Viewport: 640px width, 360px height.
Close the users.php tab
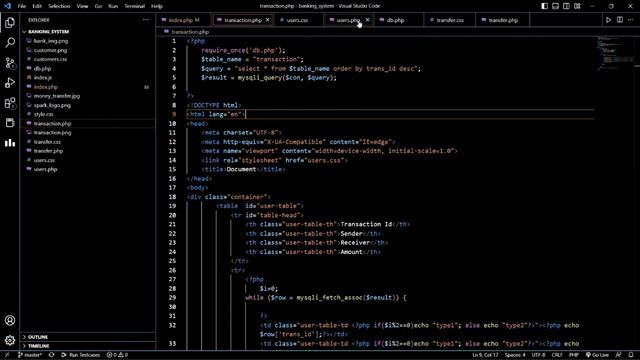367,20
